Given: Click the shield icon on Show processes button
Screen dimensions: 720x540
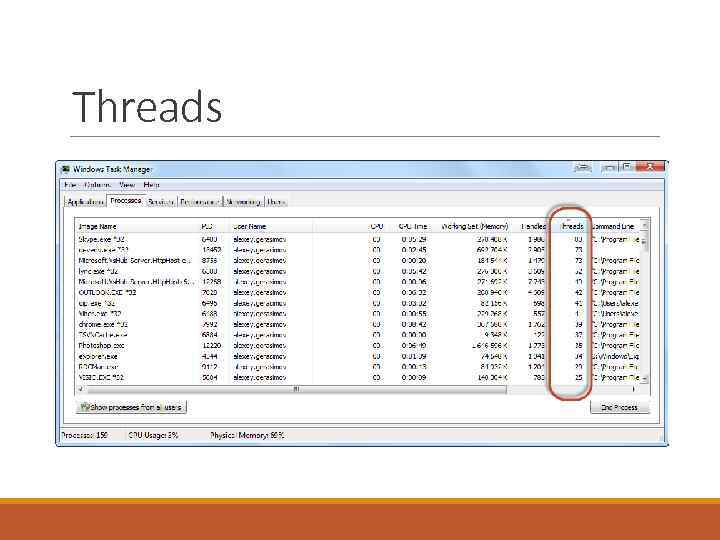Looking at the screenshot, I should tap(84, 407).
